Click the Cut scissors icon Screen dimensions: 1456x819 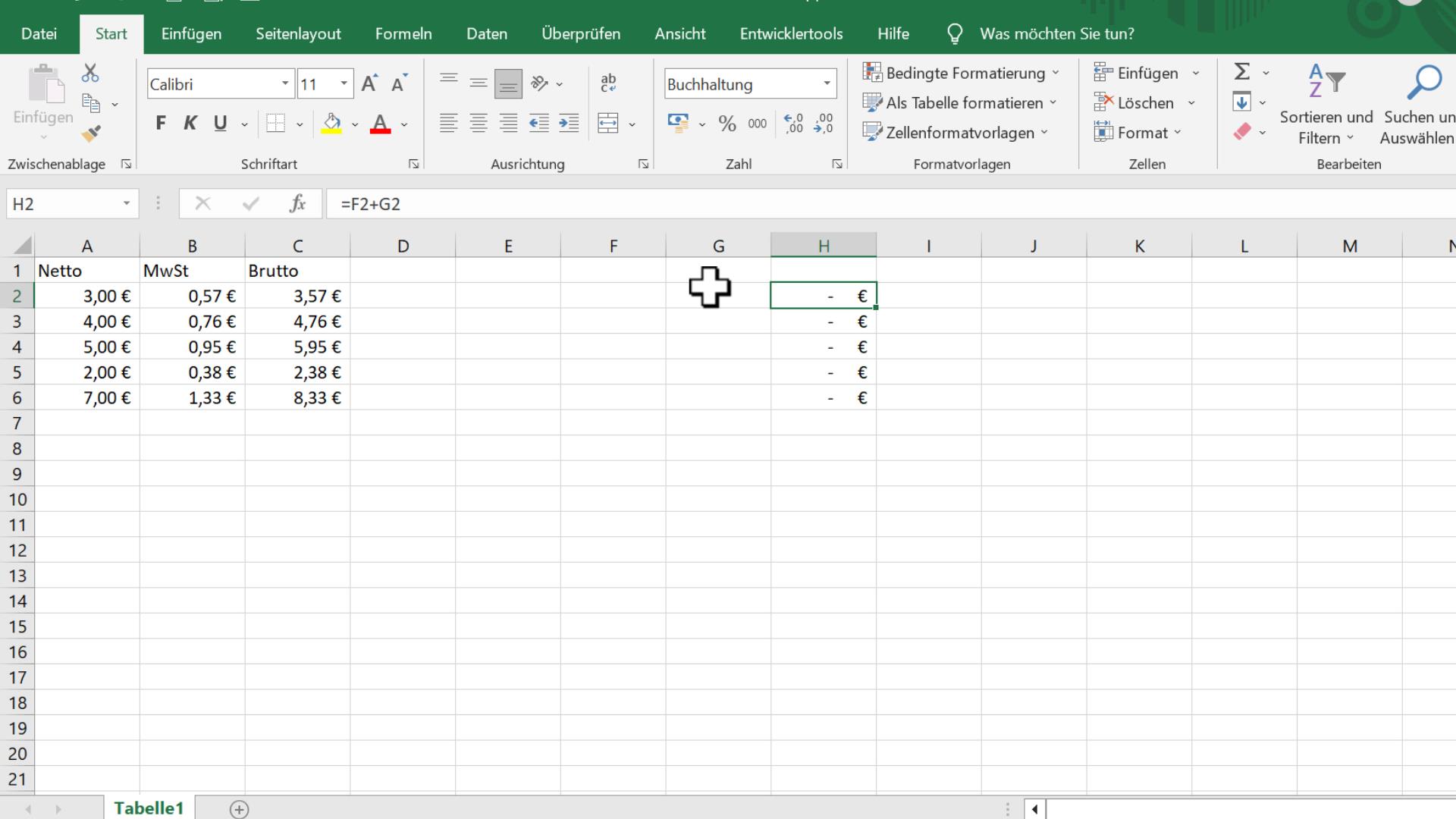(x=90, y=73)
